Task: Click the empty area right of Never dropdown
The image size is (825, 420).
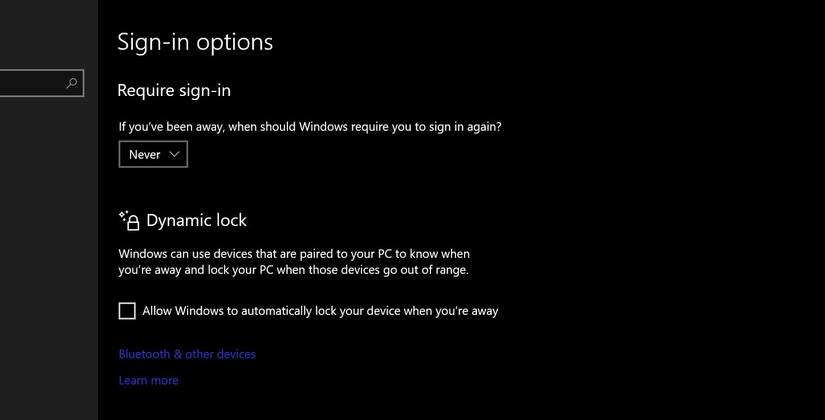Action: tap(400, 155)
